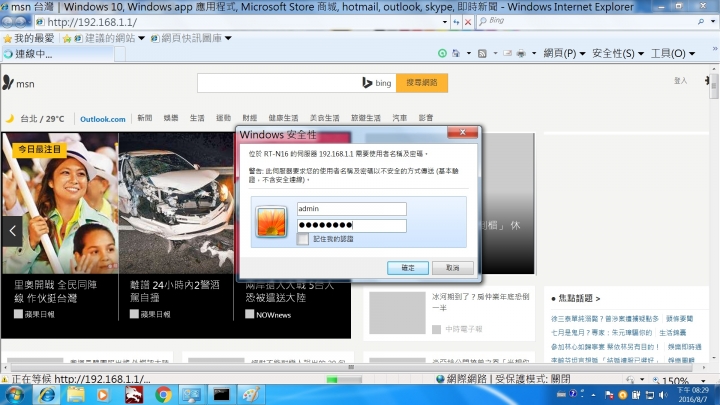This screenshot has height=405, width=720.
Task: Expand the toolbar overflow chevron
Action: [715, 48]
